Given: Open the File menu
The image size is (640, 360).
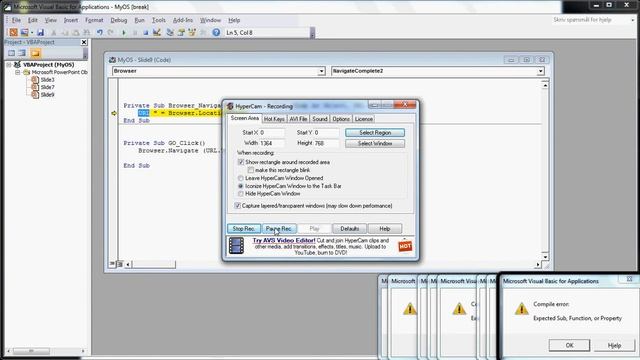Looking at the screenshot, I should [16, 20].
